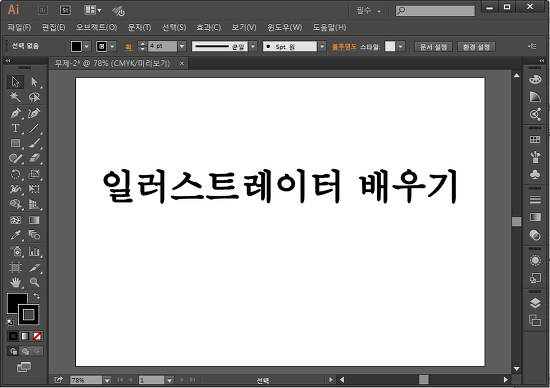Open the 편집(E) menu

point(53,27)
